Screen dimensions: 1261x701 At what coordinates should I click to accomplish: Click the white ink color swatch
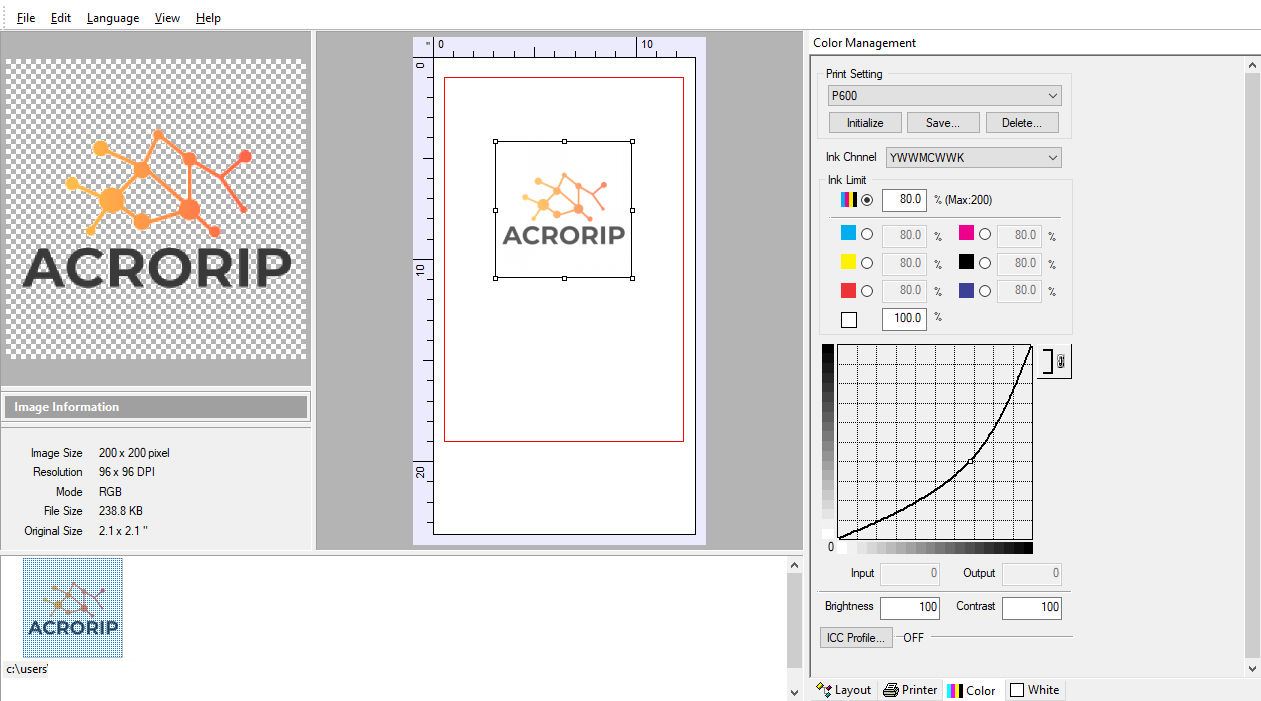point(849,320)
